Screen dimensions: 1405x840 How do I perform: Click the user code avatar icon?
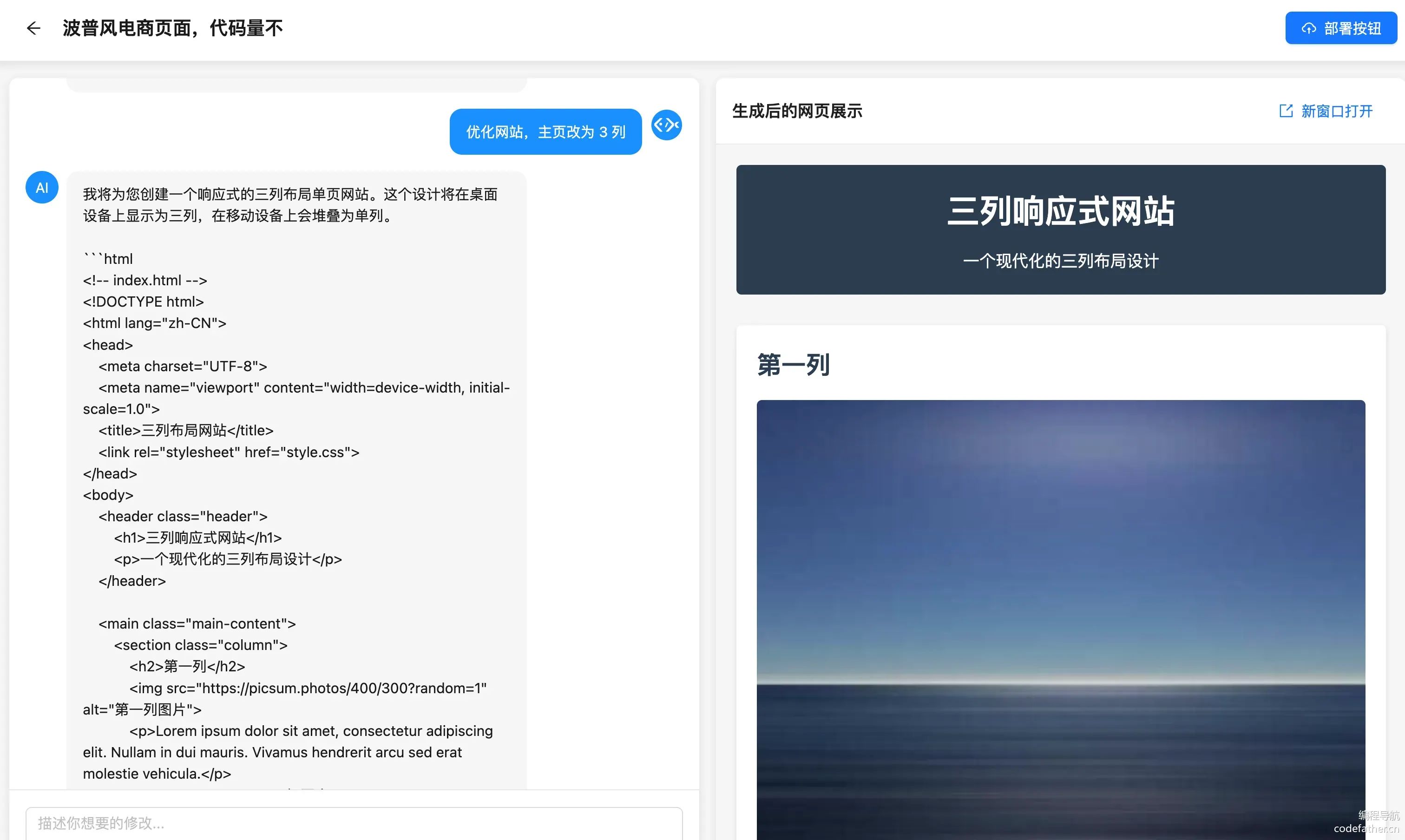pos(666,125)
